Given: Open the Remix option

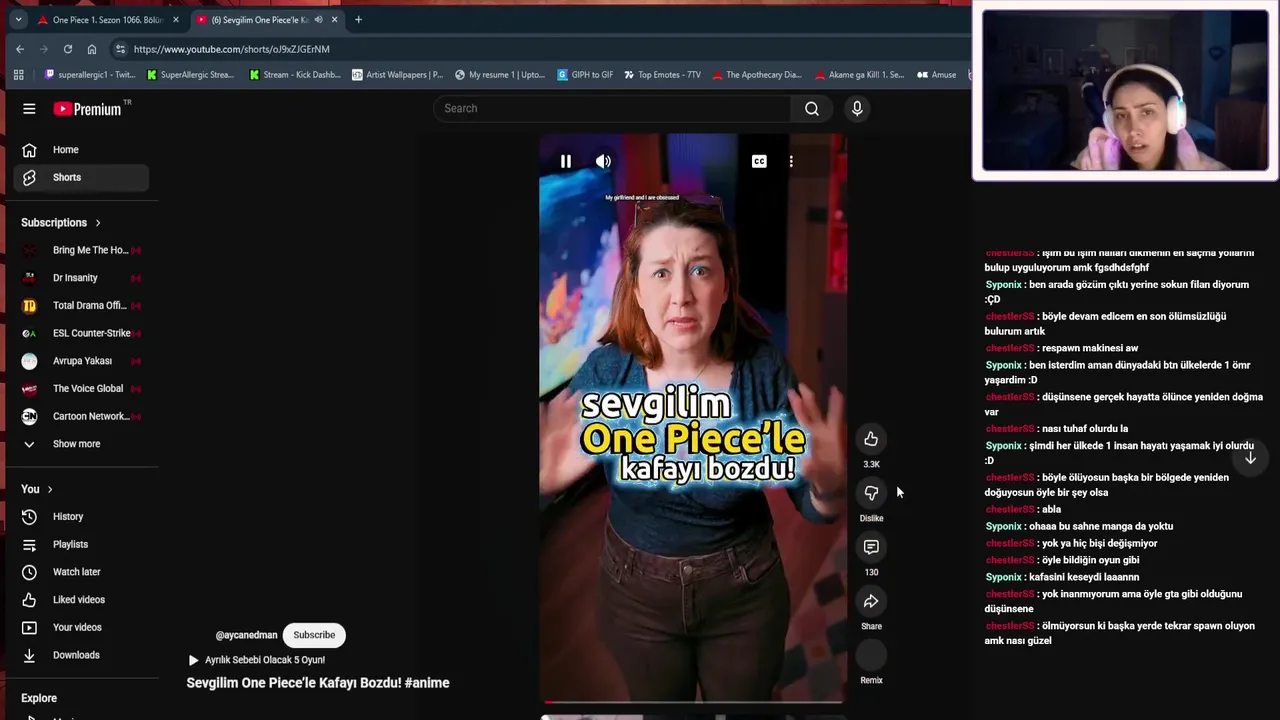Looking at the screenshot, I should pos(871,655).
